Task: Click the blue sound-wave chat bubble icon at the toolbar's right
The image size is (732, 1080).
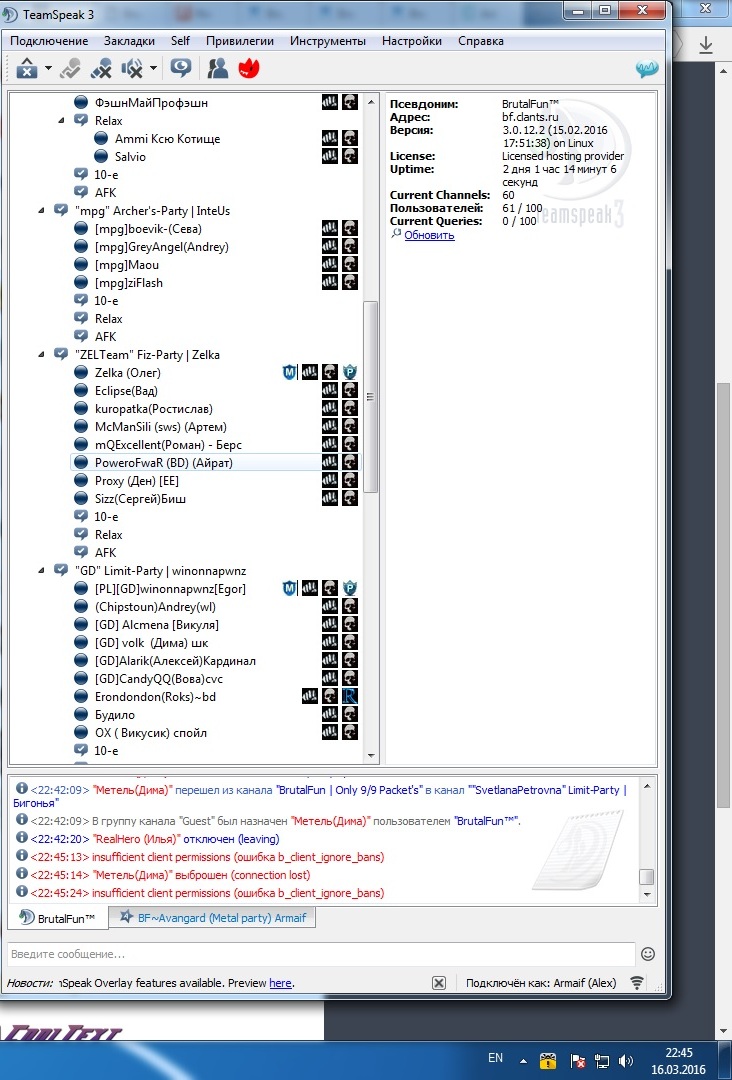Action: pyautogui.click(x=647, y=69)
